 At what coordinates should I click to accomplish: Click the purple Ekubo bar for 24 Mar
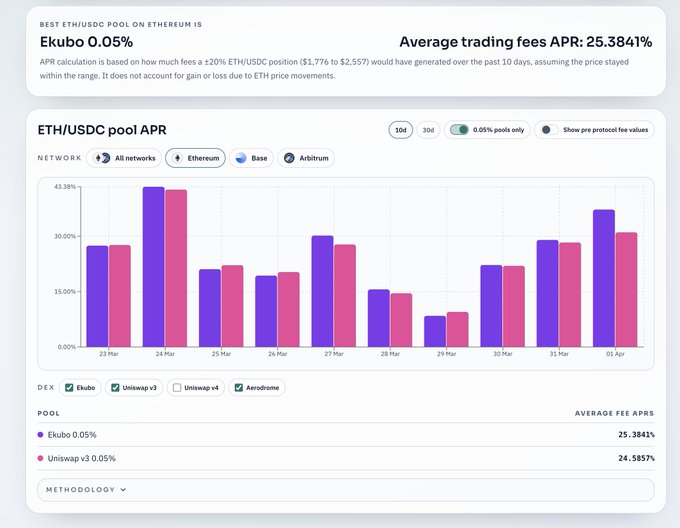pos(154,267)
